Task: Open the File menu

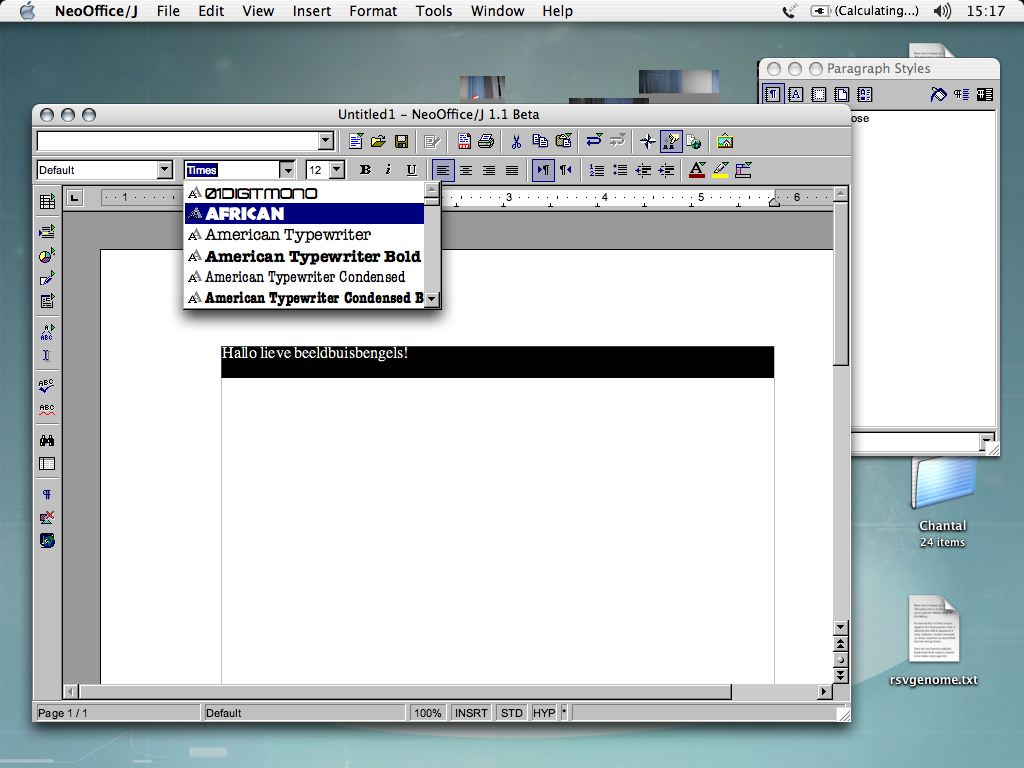Action: pyautogui.click(x=168, y=11)
